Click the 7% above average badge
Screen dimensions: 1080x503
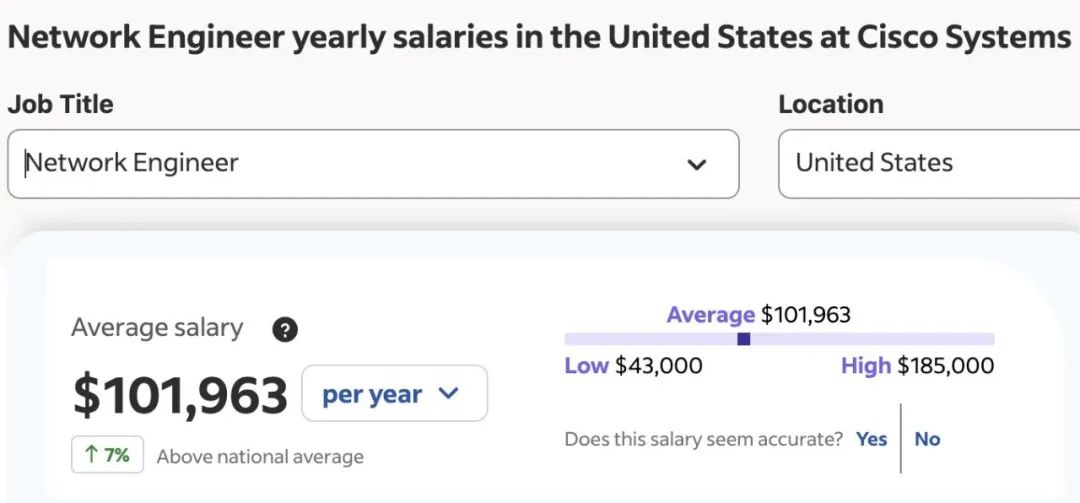pos(107,455)
